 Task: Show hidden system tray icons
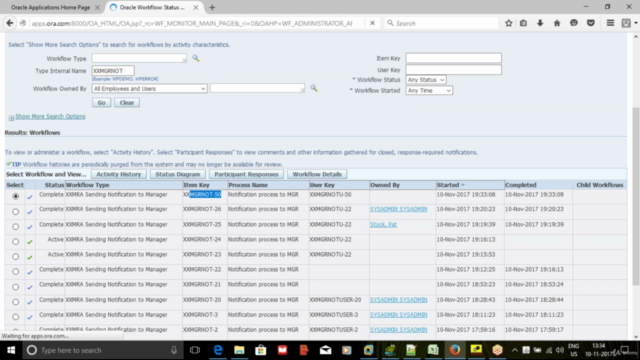(x=515, y=350)
